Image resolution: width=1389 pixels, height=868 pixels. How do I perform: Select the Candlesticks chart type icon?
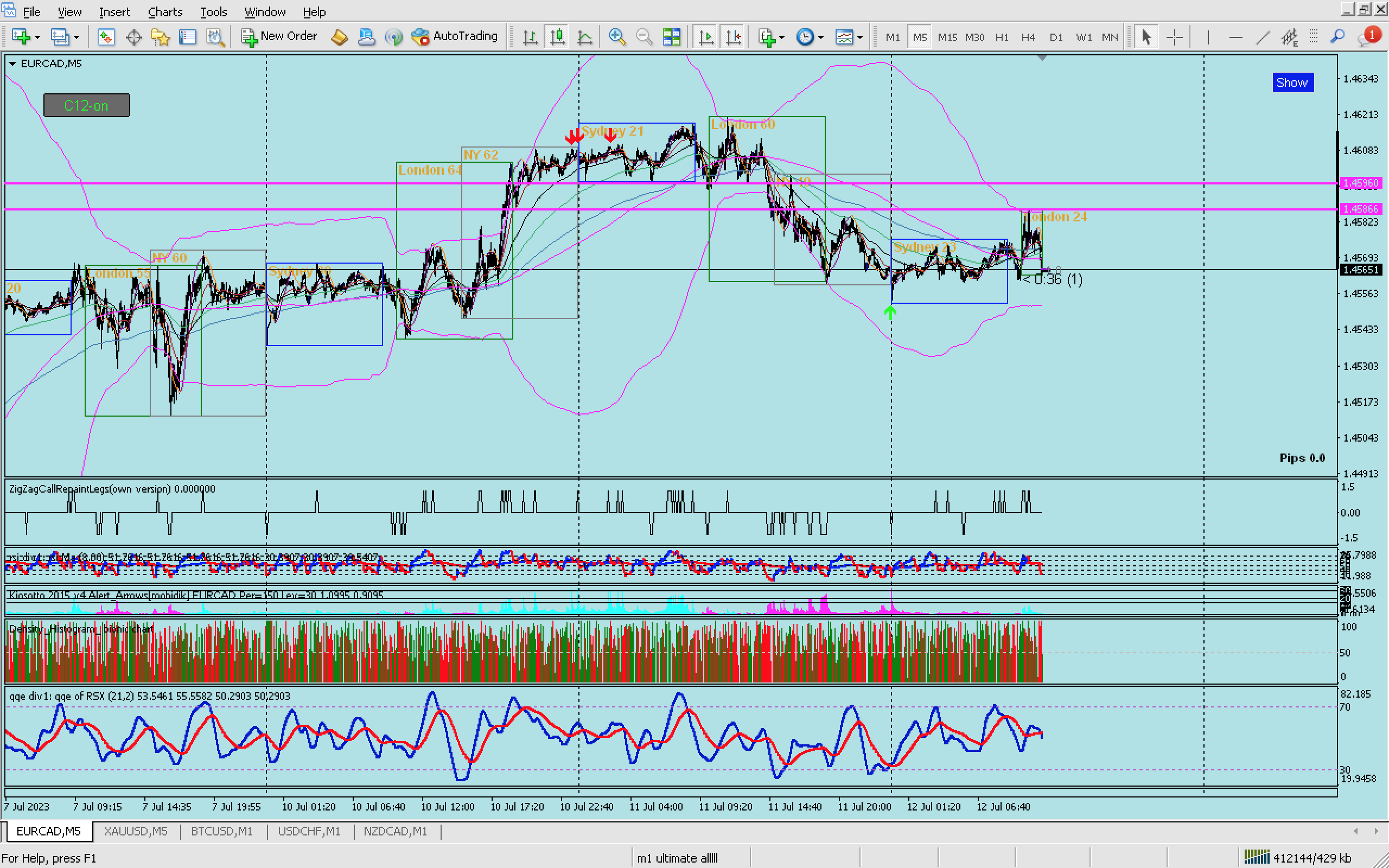click(557, 37)
